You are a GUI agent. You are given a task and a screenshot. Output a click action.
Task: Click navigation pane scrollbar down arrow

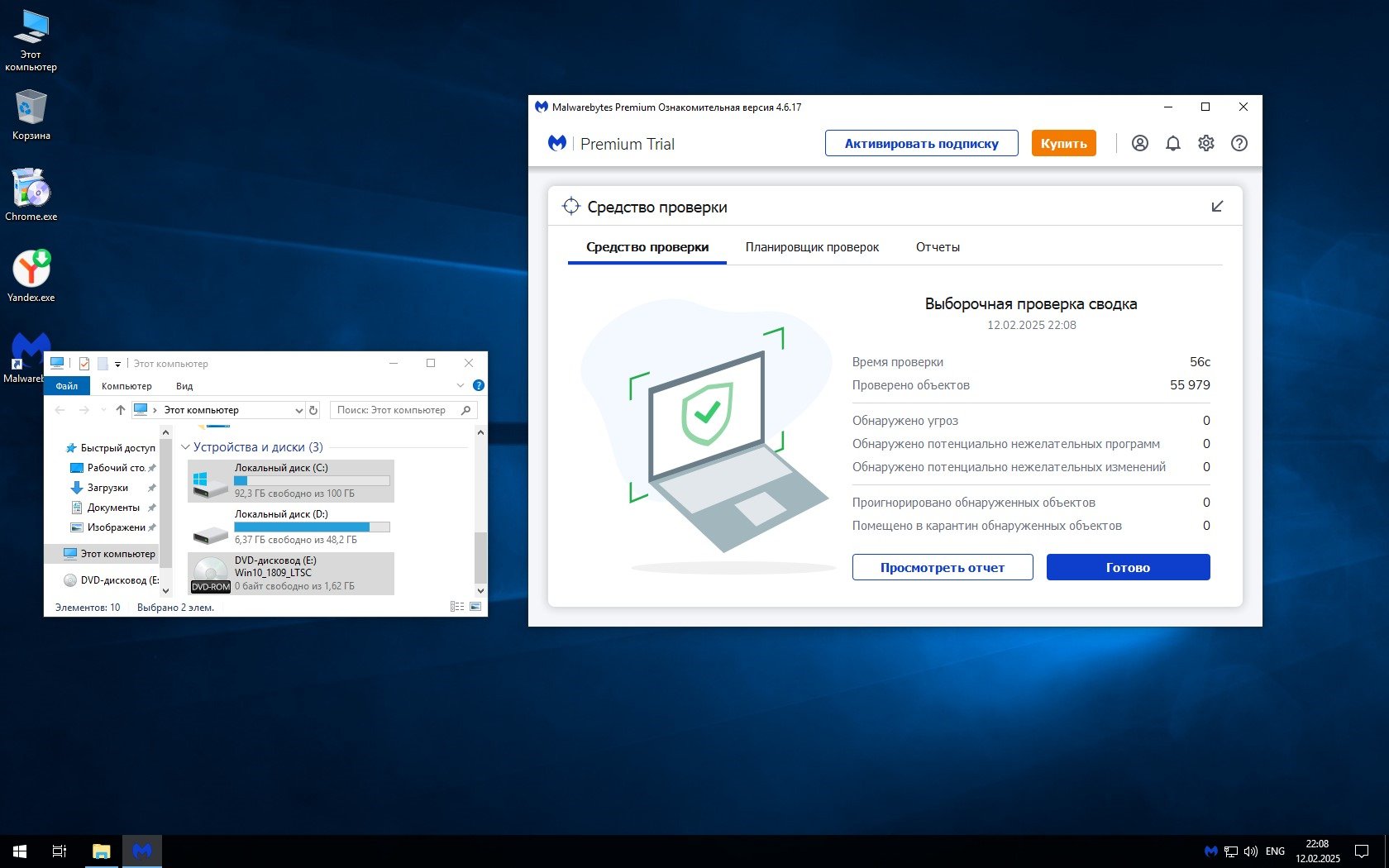click(165, 590)
